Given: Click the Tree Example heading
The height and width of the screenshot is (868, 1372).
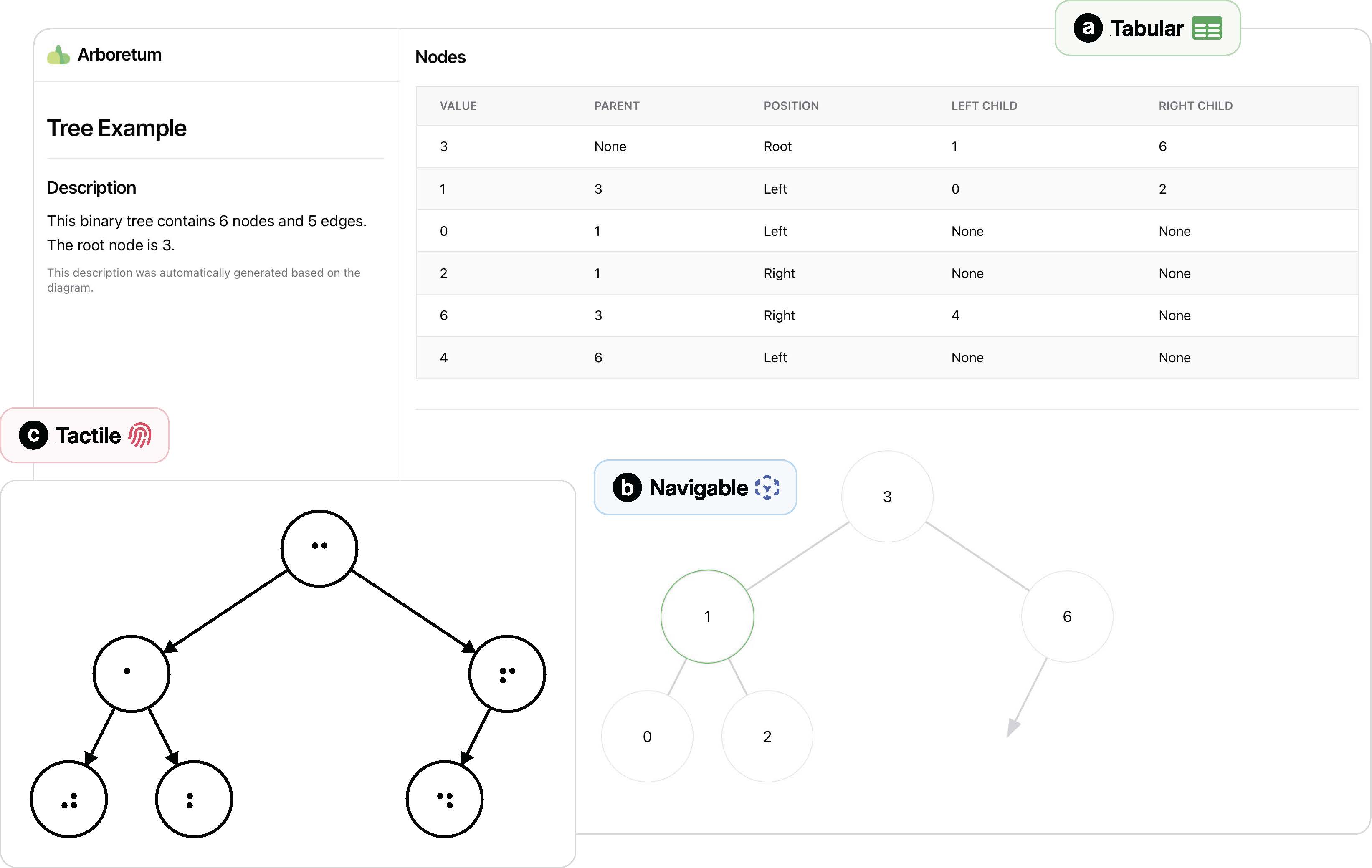Looking at the screenshot, I should pos(116,128).
